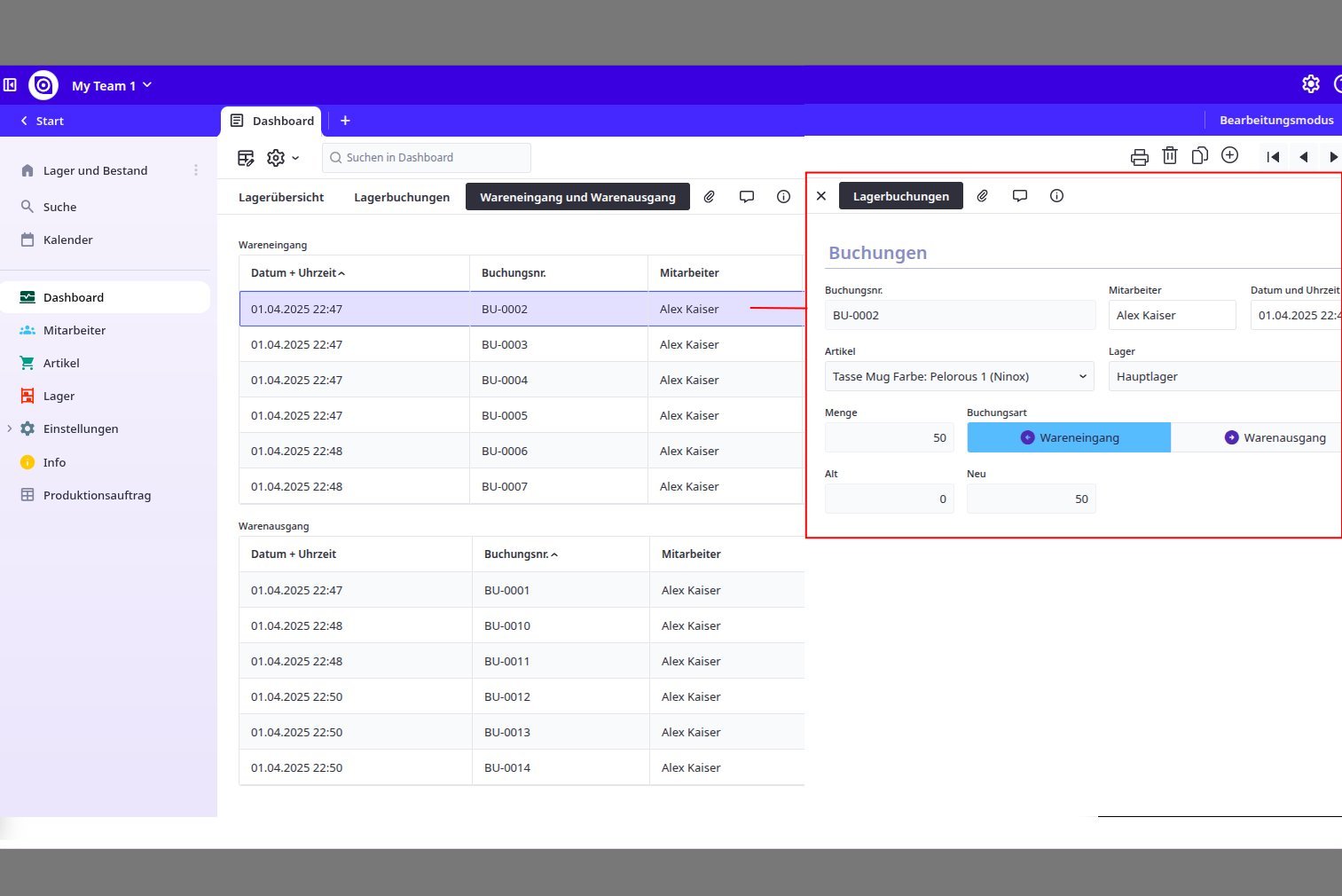This screenshot has height=896, width=1342.
Task: Expand the My Team 1 team switcher
Action: [111, 85]
